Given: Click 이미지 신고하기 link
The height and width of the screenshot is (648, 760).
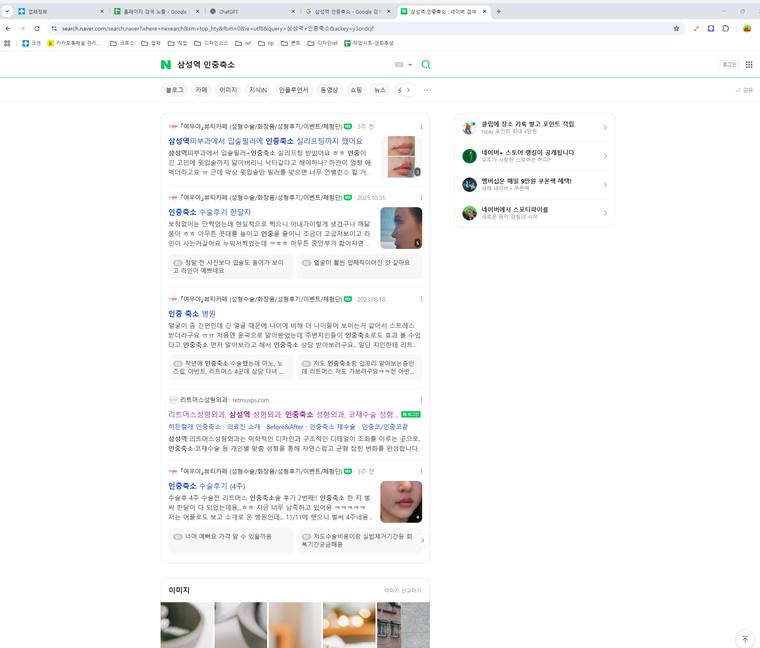Looking at the screenshot, I should 402,590.
